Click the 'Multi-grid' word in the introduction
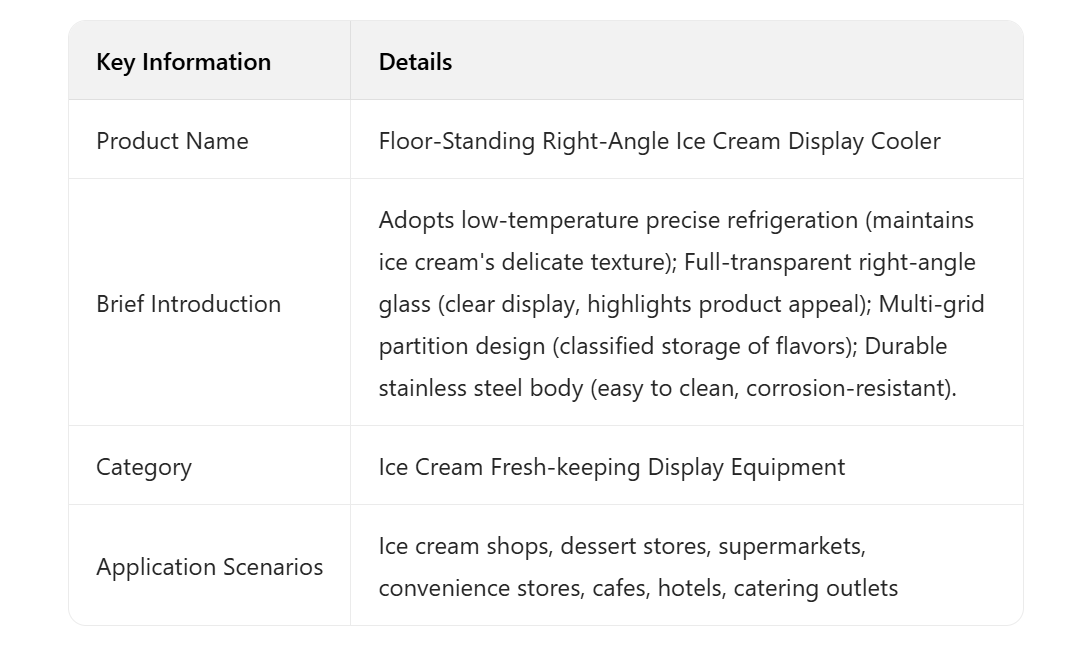 [x=931, y=304]
